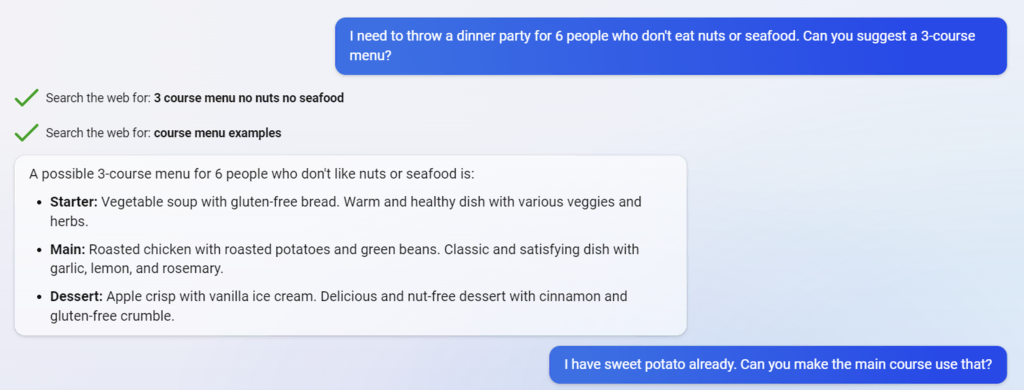Click the bullet point before Main
This screenshot has height=390, width=1024.
(40, 250)
